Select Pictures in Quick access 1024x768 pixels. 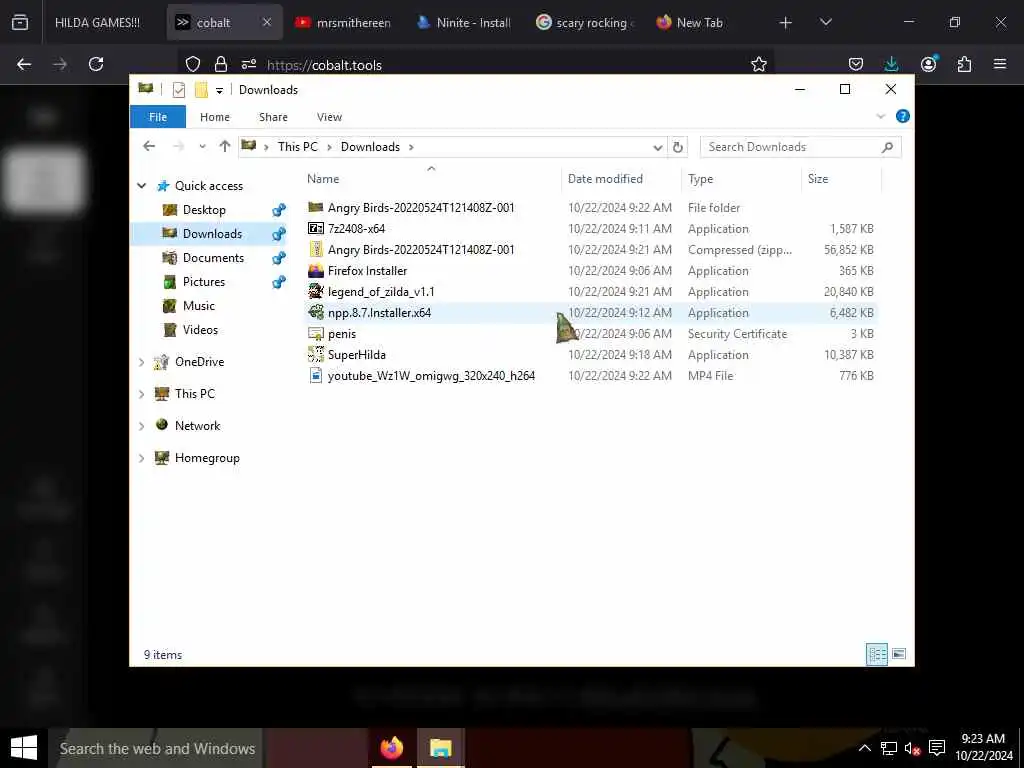(204, 282)
